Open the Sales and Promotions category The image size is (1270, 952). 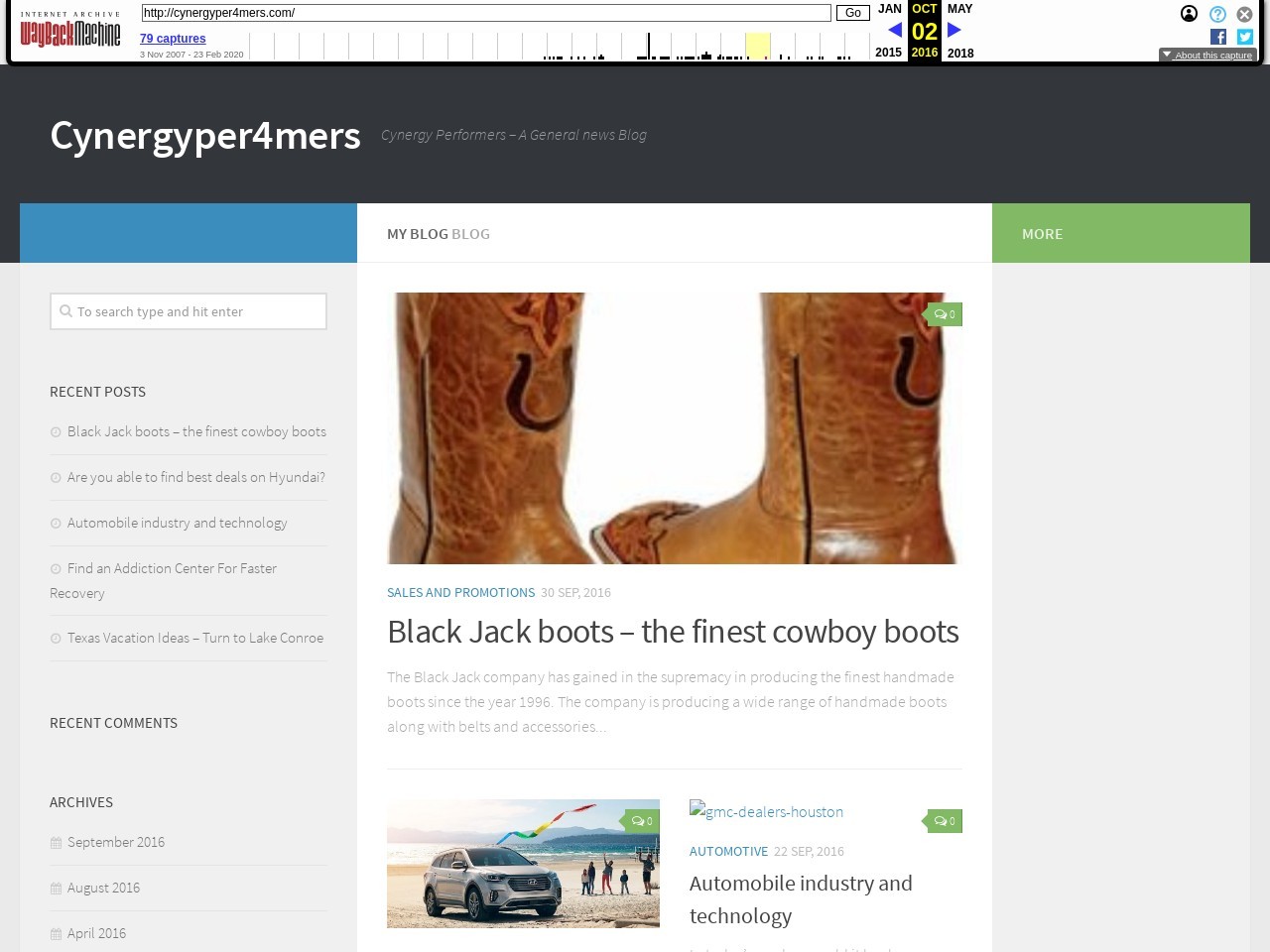pos(460,592)
